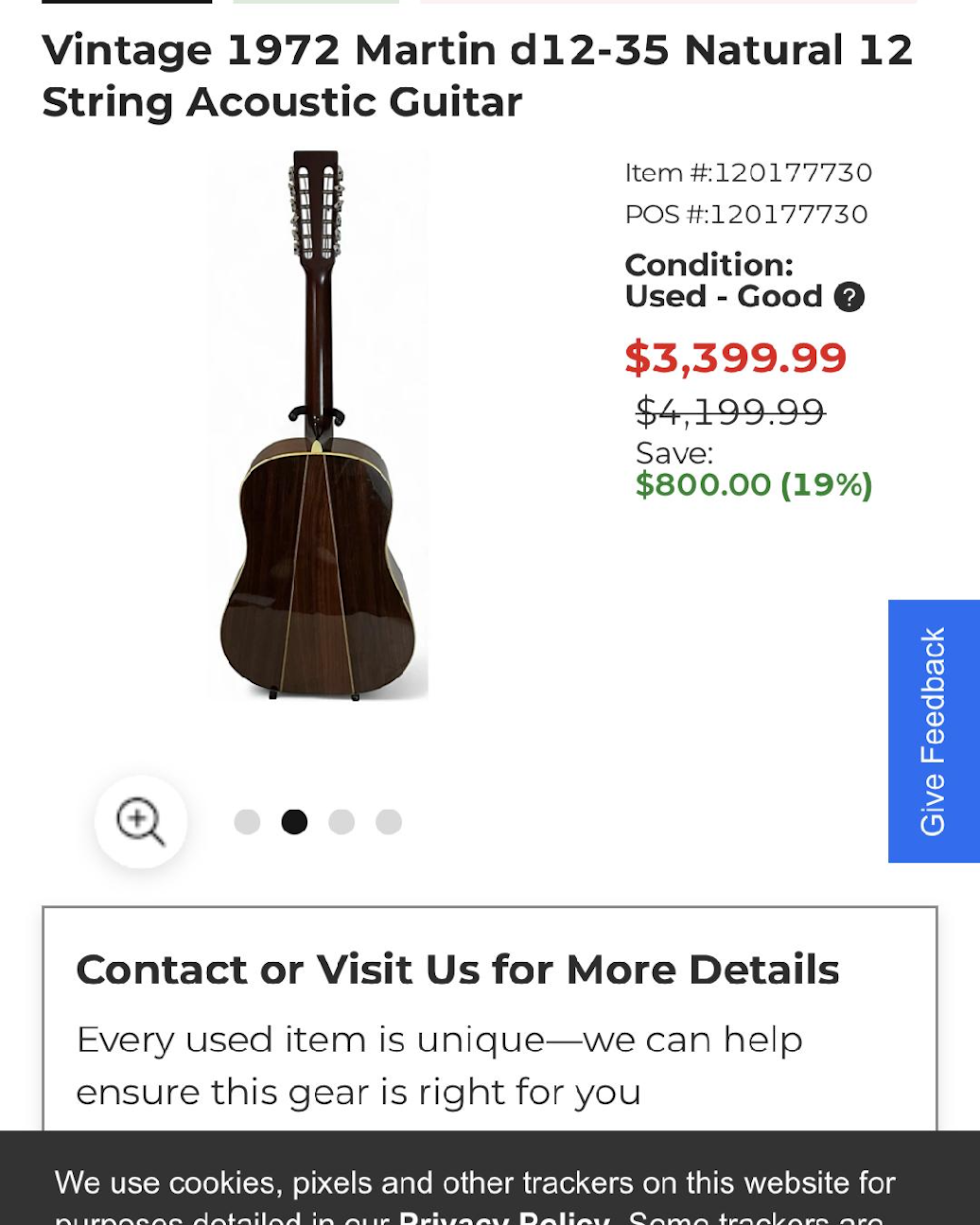Click the 'Every used item is unique' text
Viewport: 980px width, 1225px height.
point(439,1040)
